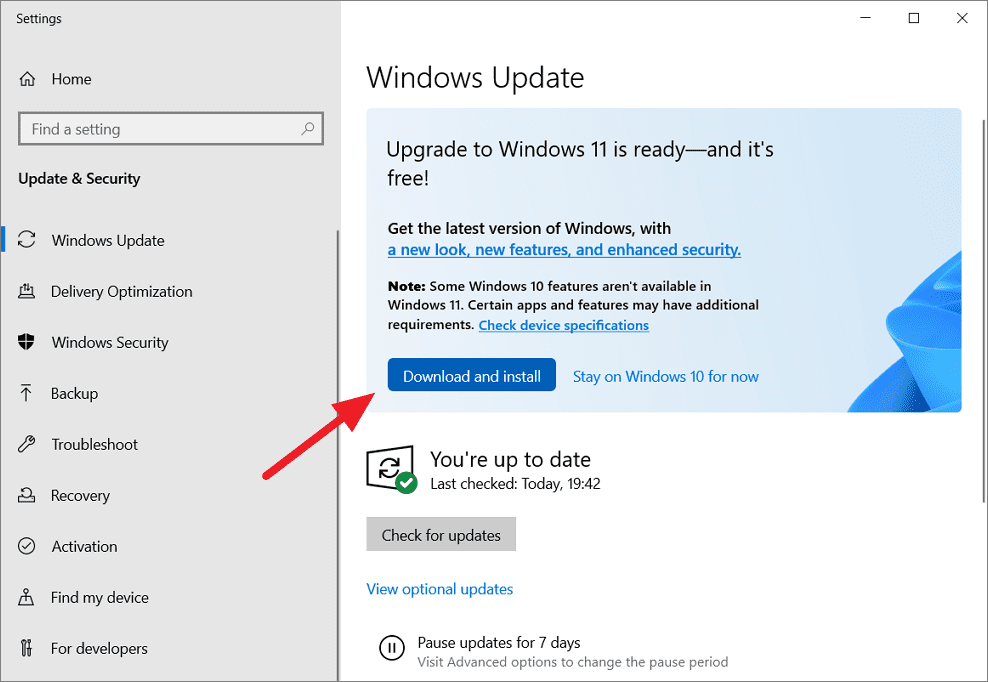Screen dimensions: 988x682
Task: View optional updates
Action: pyautogui.click(x=439, y=589)
